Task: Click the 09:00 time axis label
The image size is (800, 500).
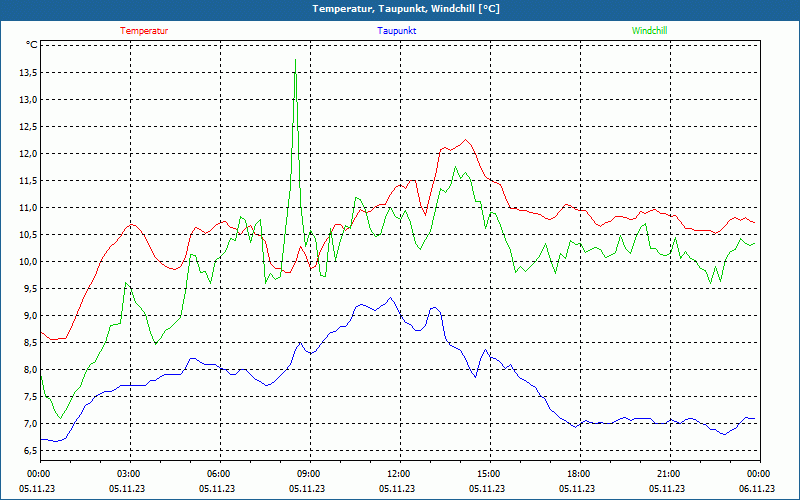Action: (310, 474)
